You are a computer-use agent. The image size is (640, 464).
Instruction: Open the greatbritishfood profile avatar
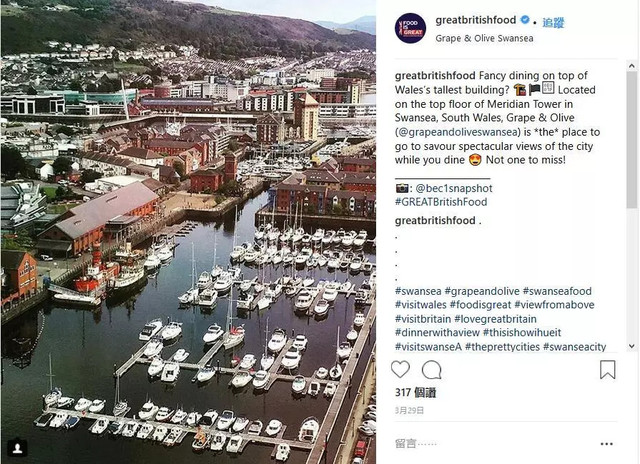click(410, 28)
